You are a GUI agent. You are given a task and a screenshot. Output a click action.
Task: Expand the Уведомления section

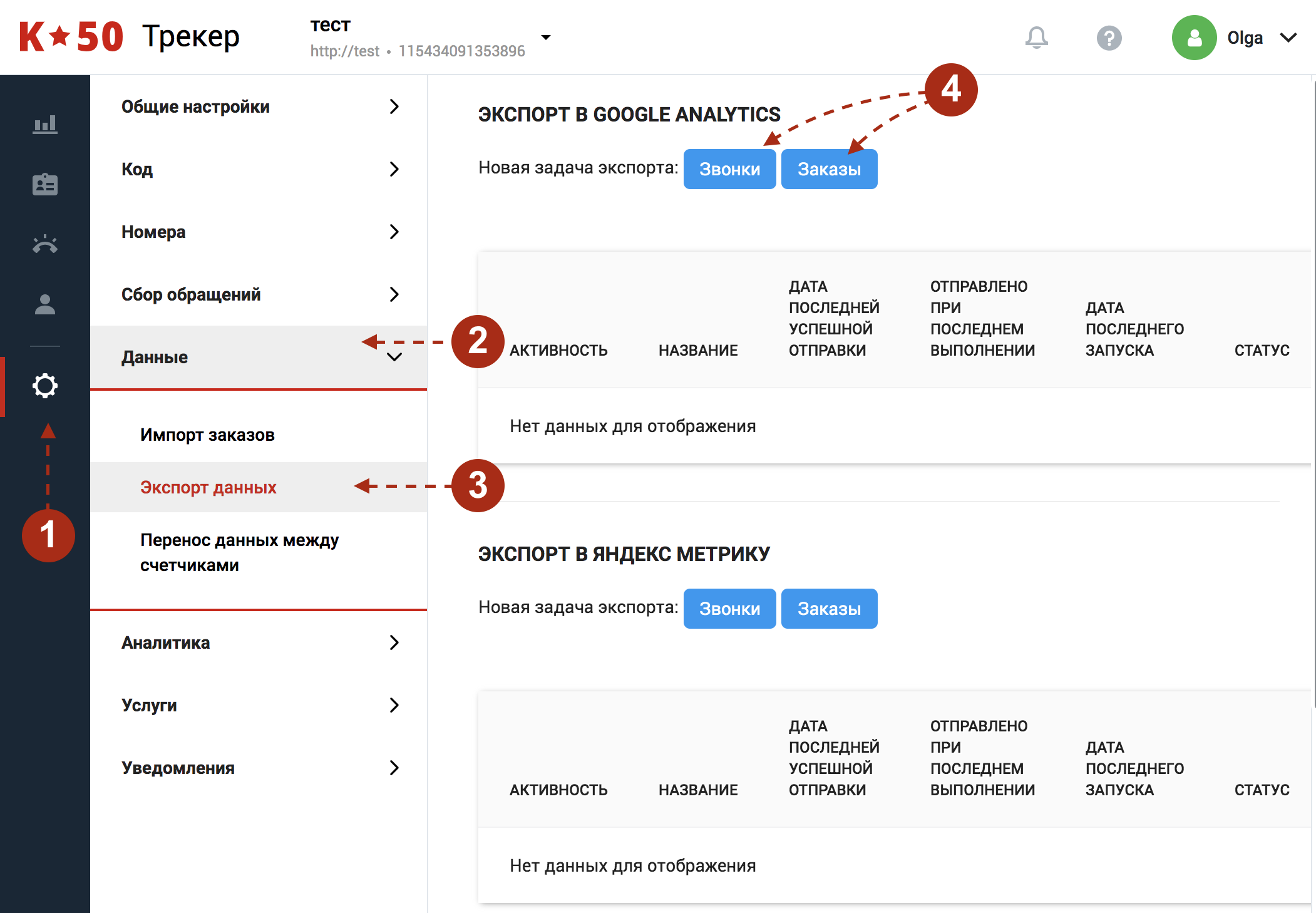tap(259, 768)
